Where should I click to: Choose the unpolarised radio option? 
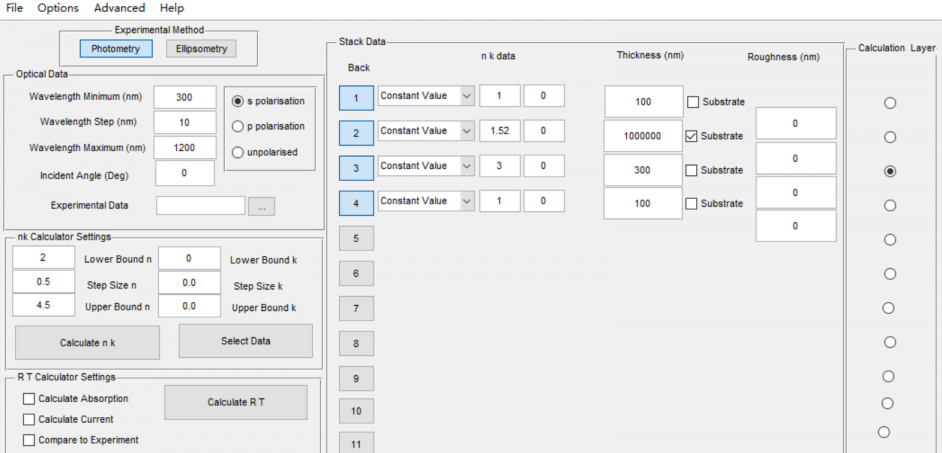238,152
